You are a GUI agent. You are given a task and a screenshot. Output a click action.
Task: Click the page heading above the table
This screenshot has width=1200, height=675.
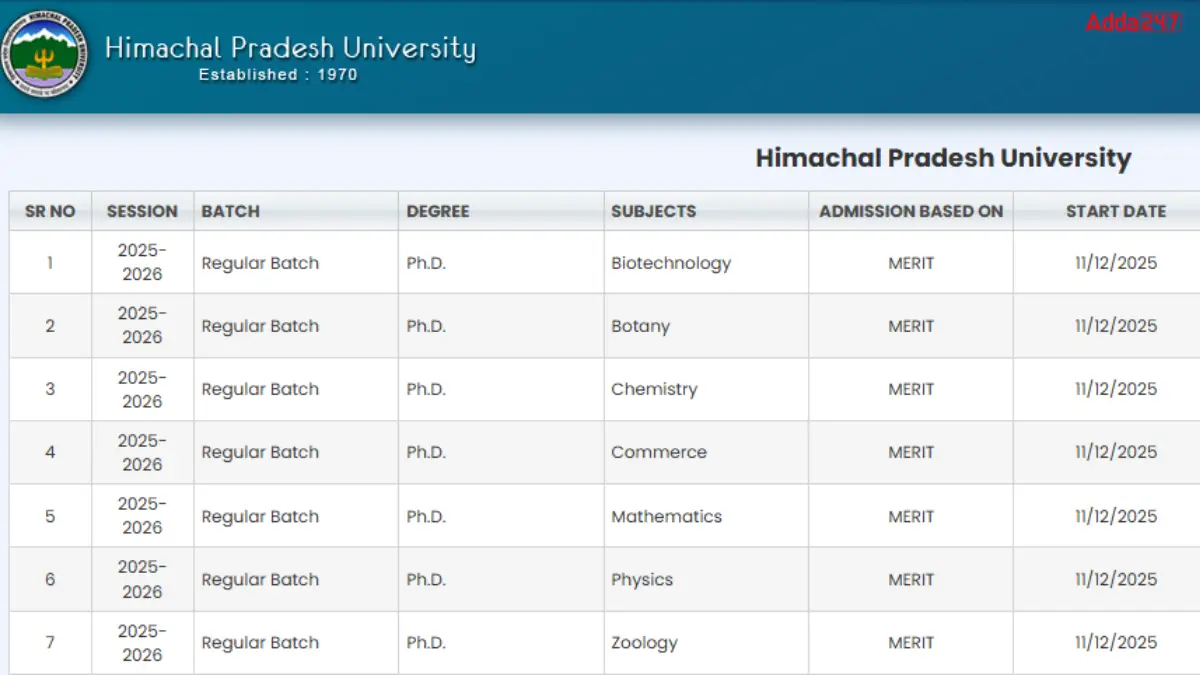(x=942, y=158)
